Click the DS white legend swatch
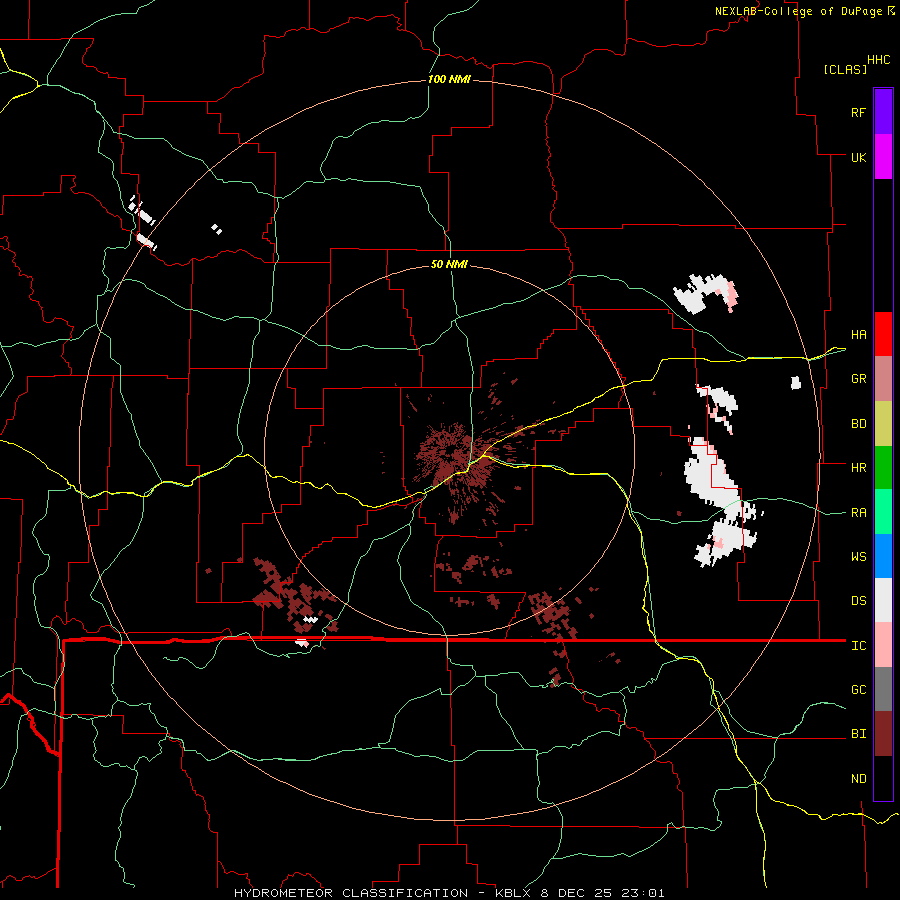The height and width of the screenshot is (900, 900). point(883,600)
